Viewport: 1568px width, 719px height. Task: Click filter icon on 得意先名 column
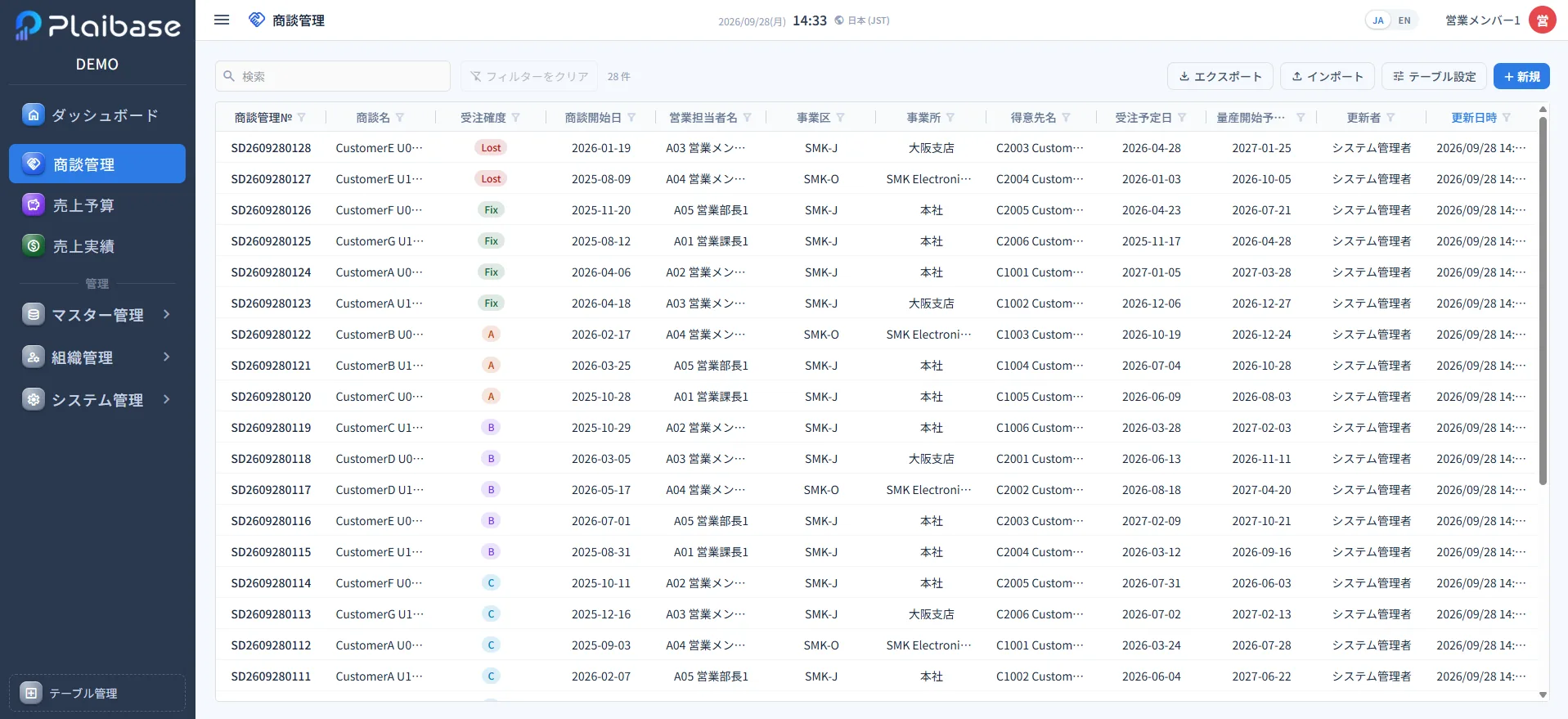1067,118
